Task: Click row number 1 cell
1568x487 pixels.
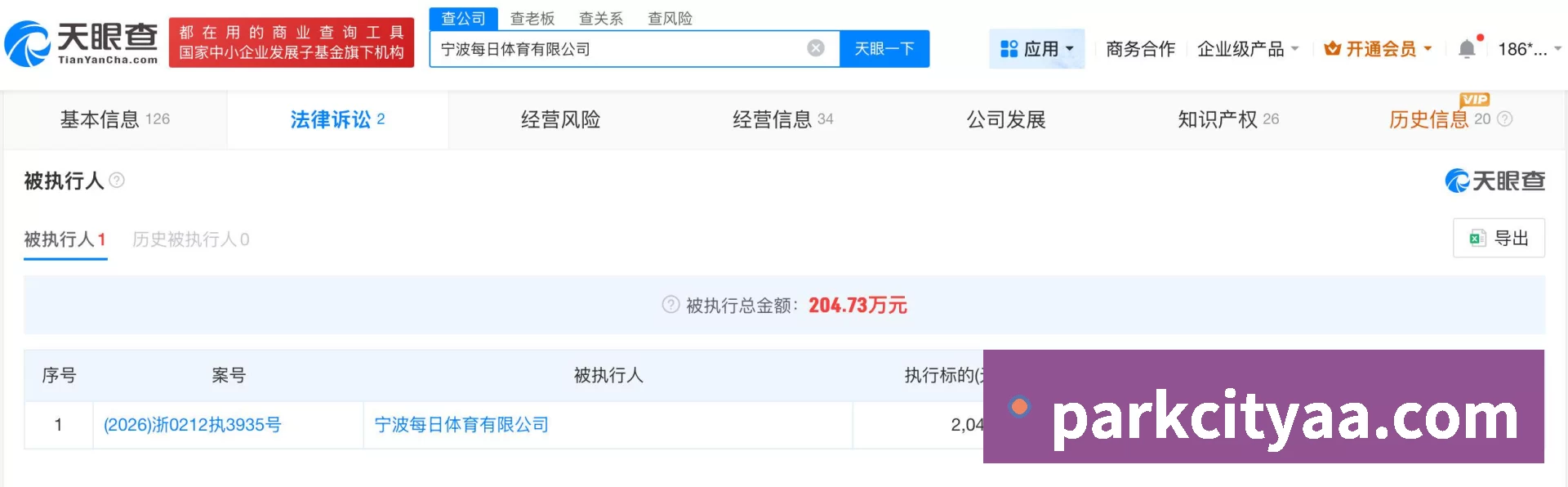Action: tap(59, 425)
